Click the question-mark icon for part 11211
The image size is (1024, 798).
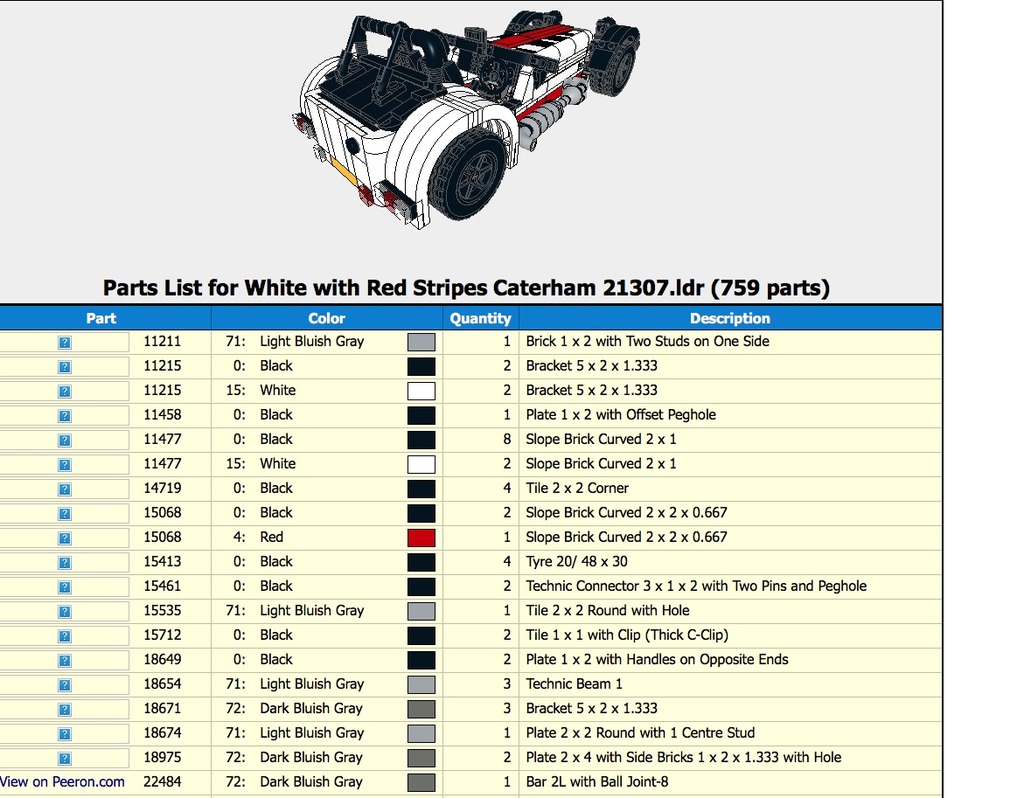click(65, 342)
